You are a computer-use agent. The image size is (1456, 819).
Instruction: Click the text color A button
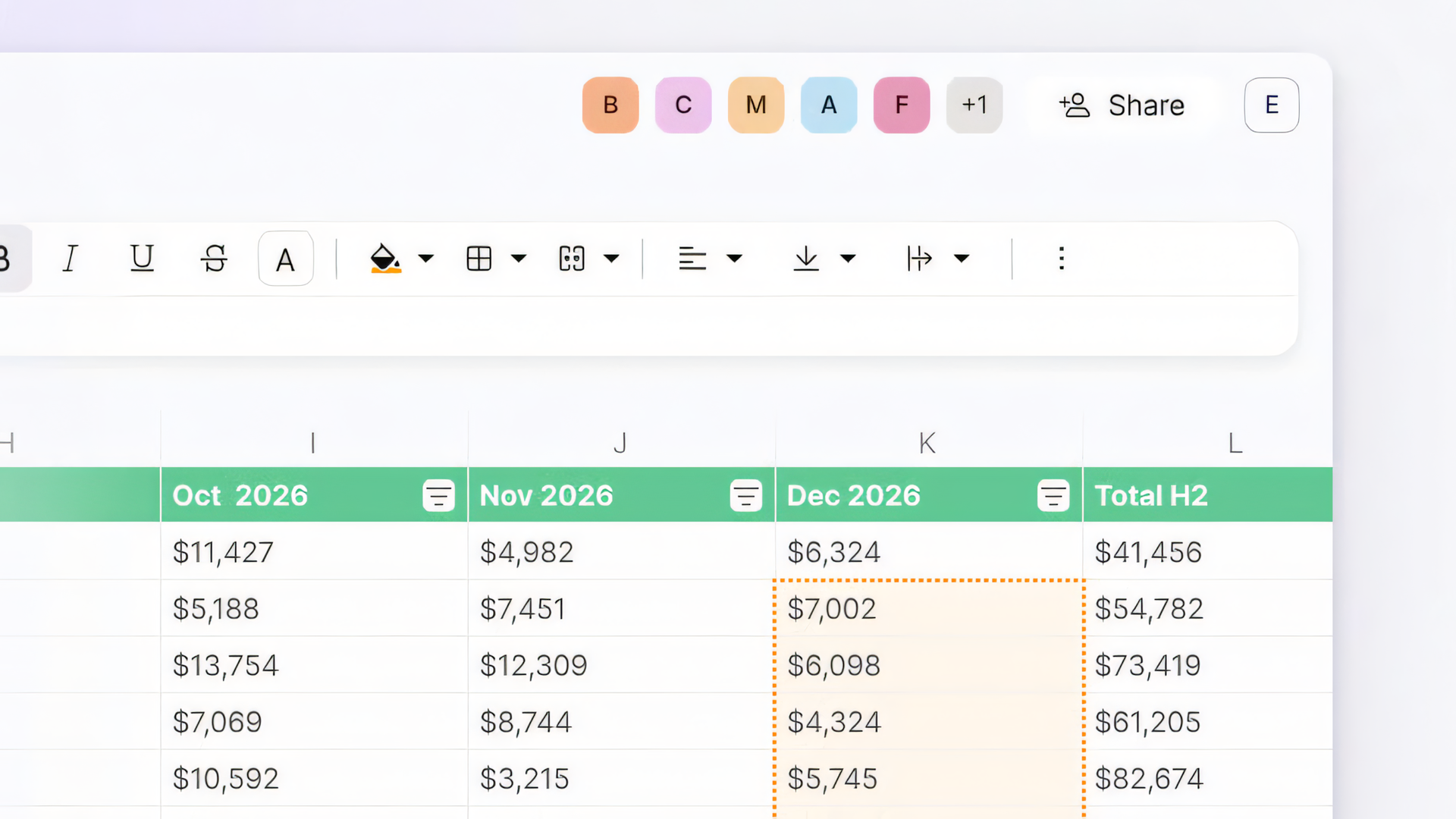pos(285,259)
